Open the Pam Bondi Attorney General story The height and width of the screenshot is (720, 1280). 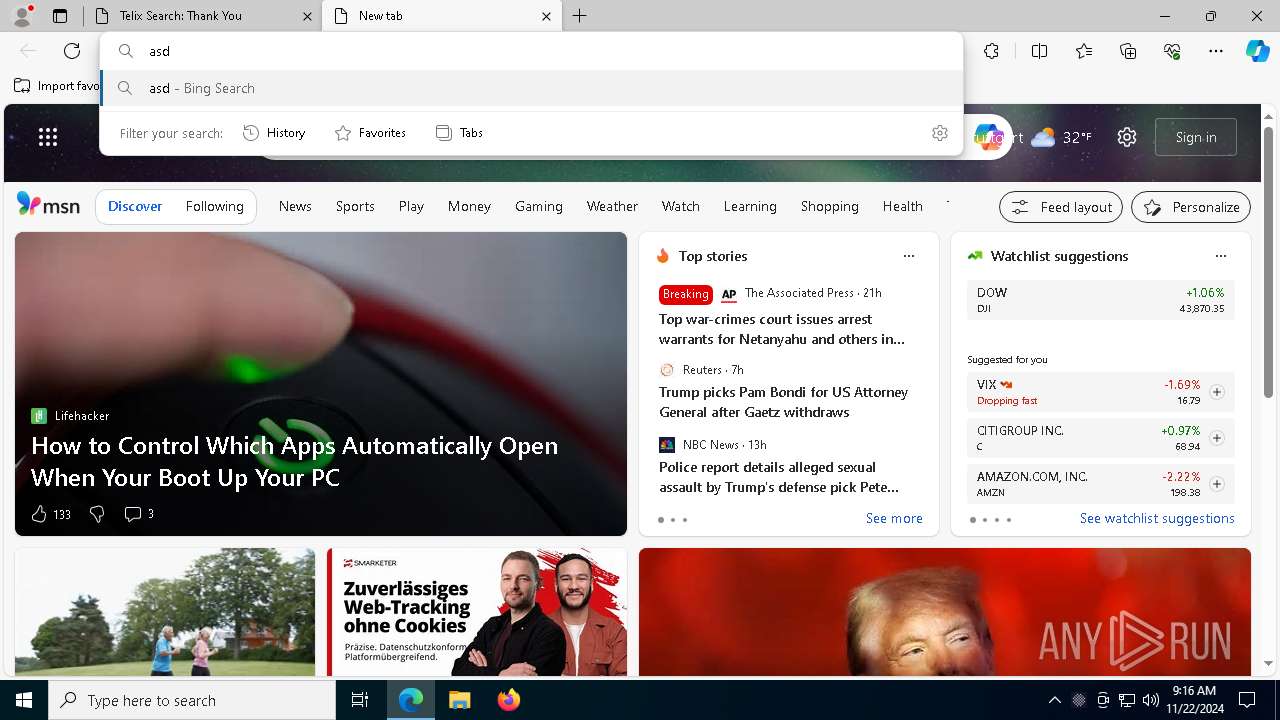click(783, 402)
